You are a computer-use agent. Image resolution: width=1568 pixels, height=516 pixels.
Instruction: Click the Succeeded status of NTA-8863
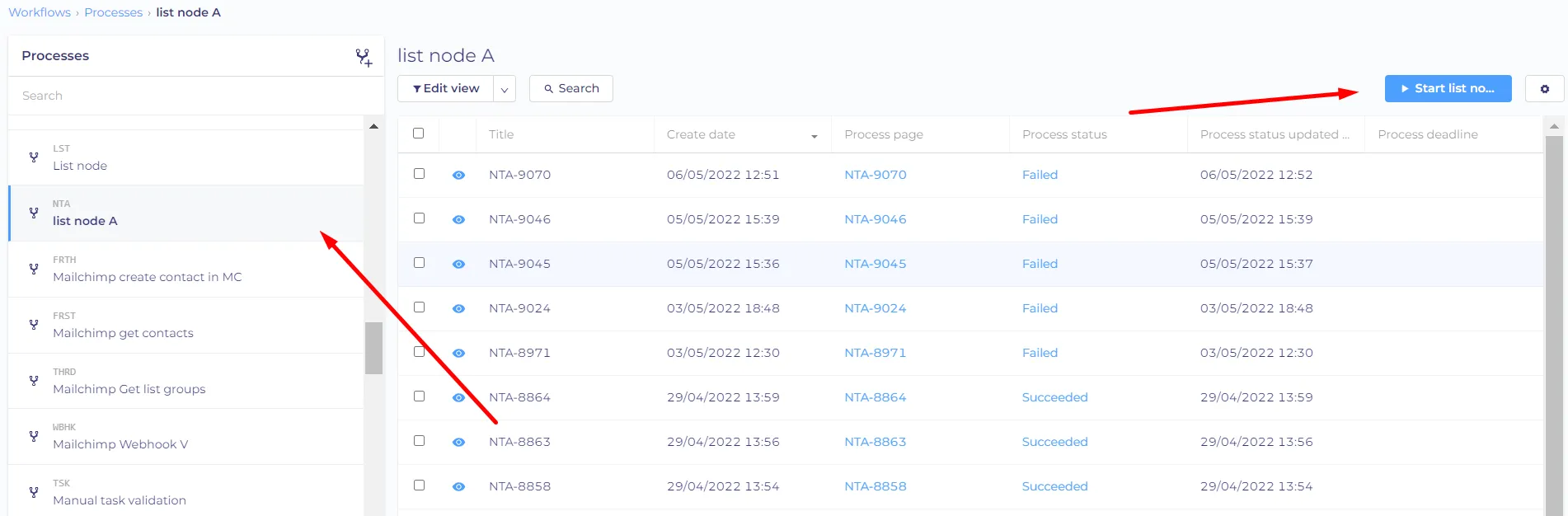(x=1055, y=442)
